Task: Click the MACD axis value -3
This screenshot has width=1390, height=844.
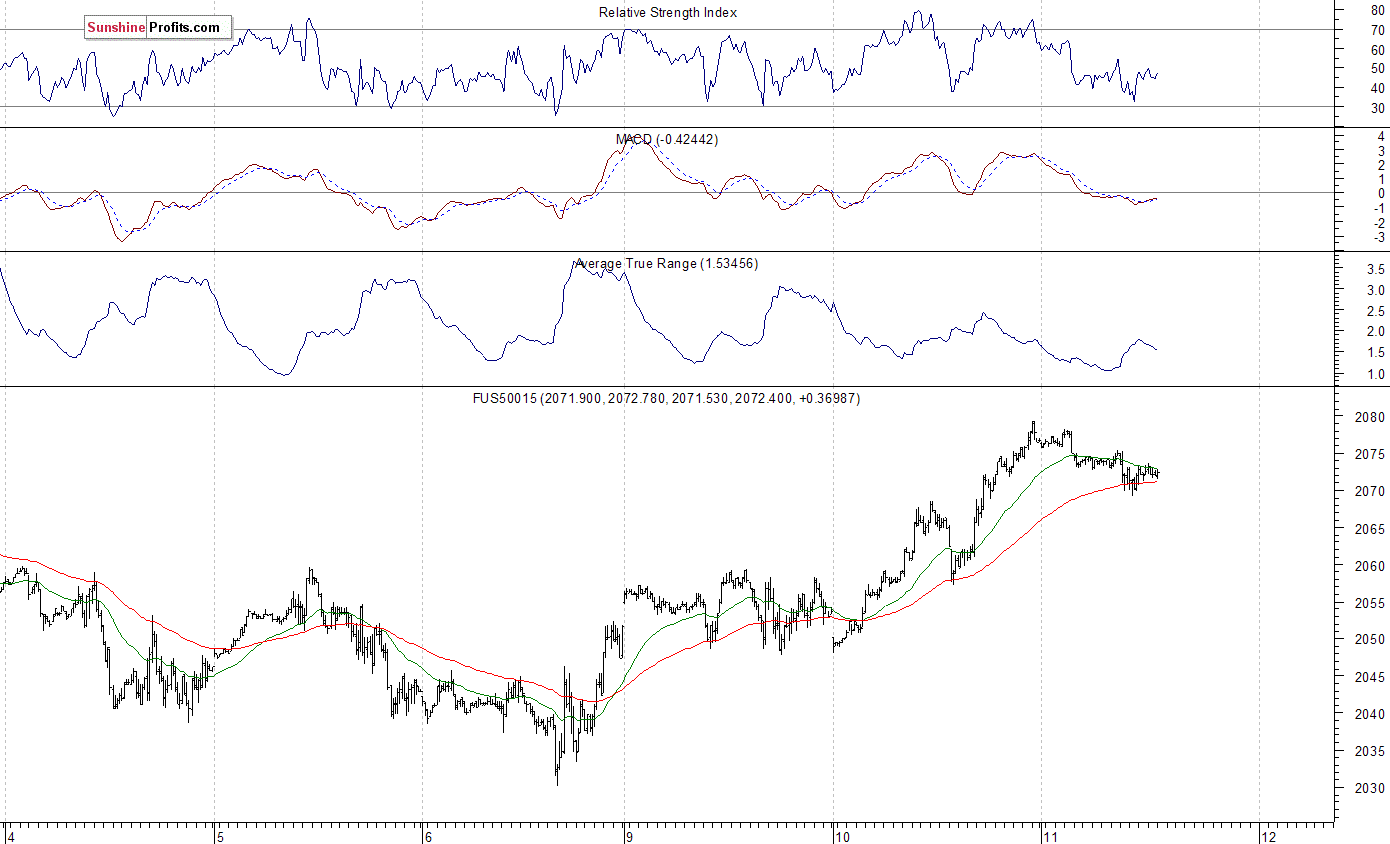Action: 1378,237
